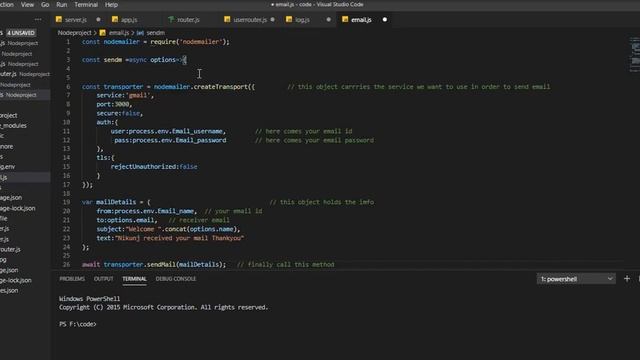The height and width of the screenshot is (360, 640).
Task: Select Nodeproject in the breadcrumb
Action: 74,33
